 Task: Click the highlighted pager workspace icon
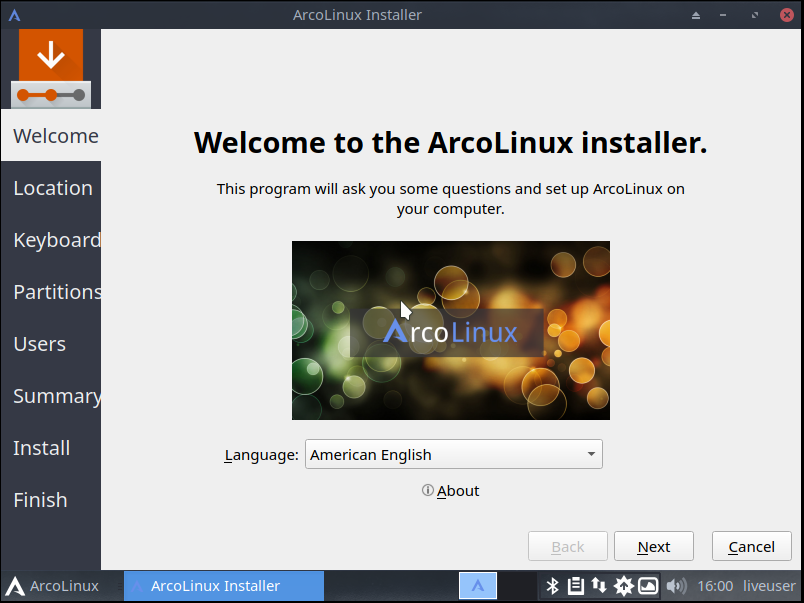pyautogui.click(x=478, y=586)
